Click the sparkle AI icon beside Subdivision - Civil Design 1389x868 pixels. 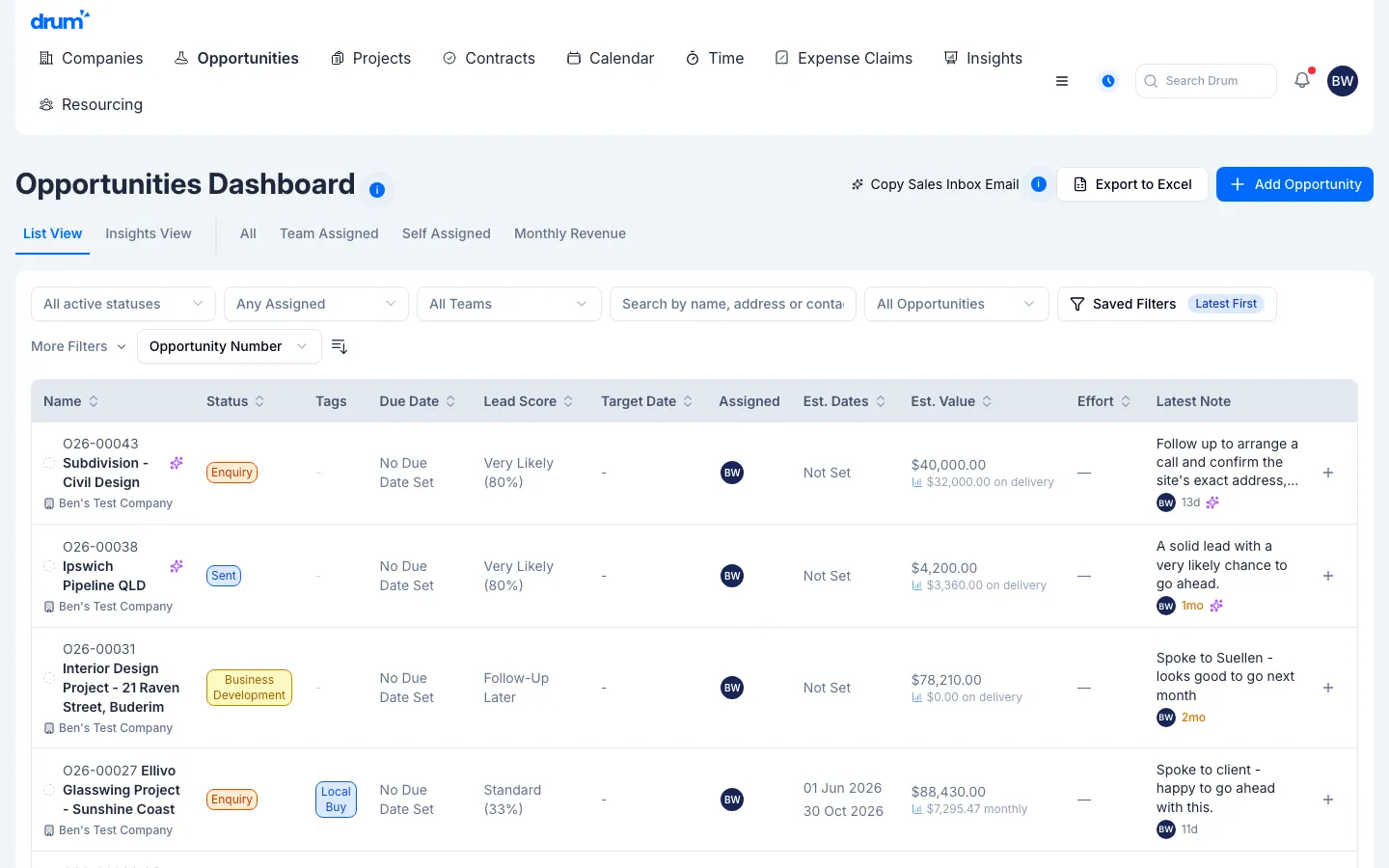coord(177,463)
